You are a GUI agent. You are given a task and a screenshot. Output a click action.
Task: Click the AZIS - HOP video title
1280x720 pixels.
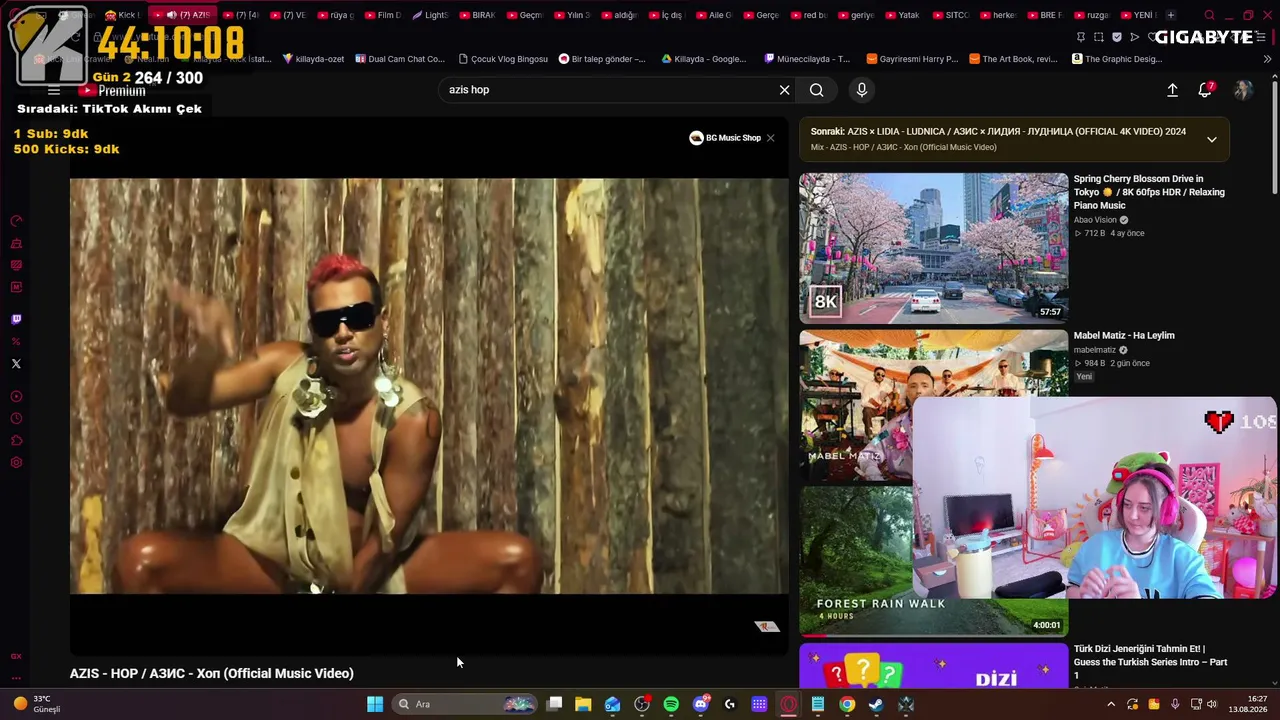tap(212, 674)
